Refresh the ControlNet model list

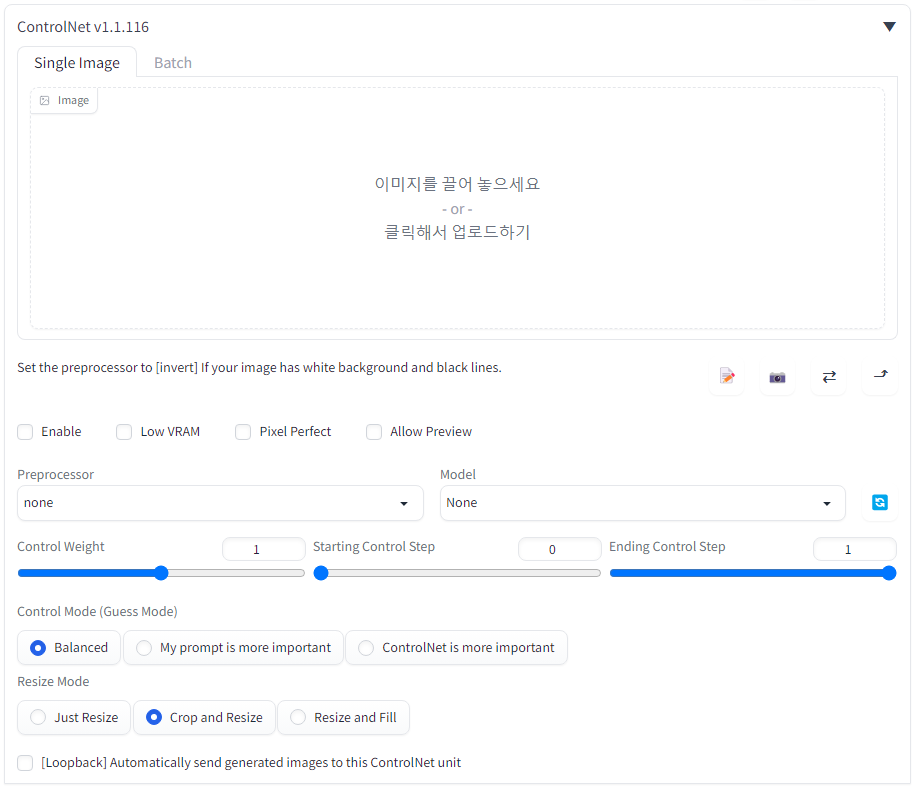pos(879,502)
